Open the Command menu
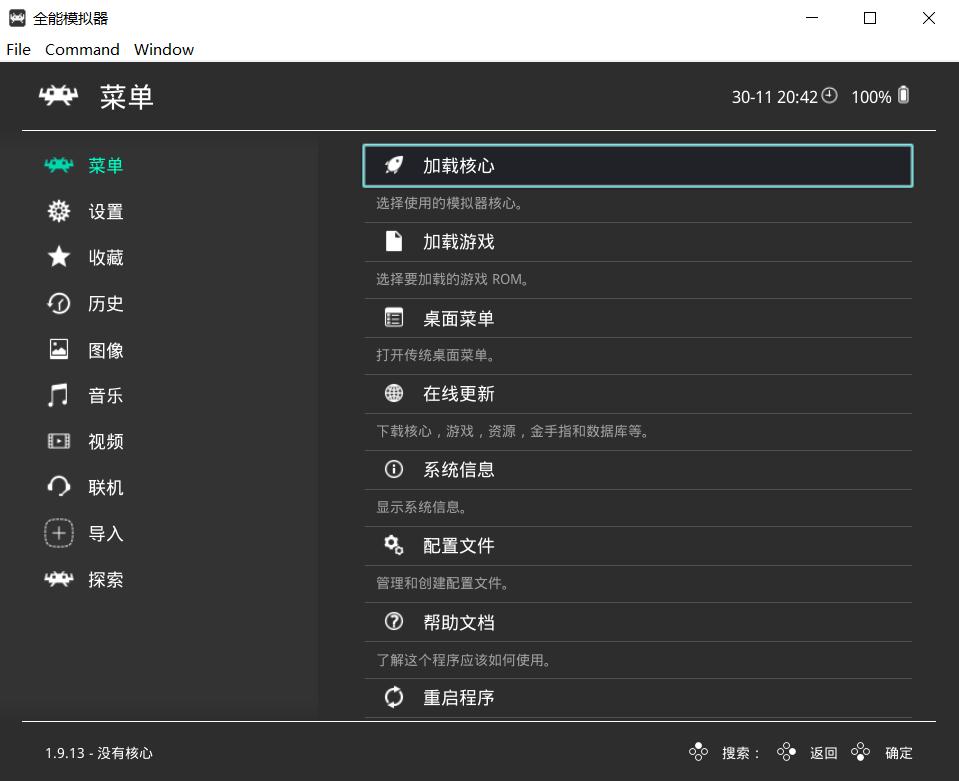 (x=81, y=49)
